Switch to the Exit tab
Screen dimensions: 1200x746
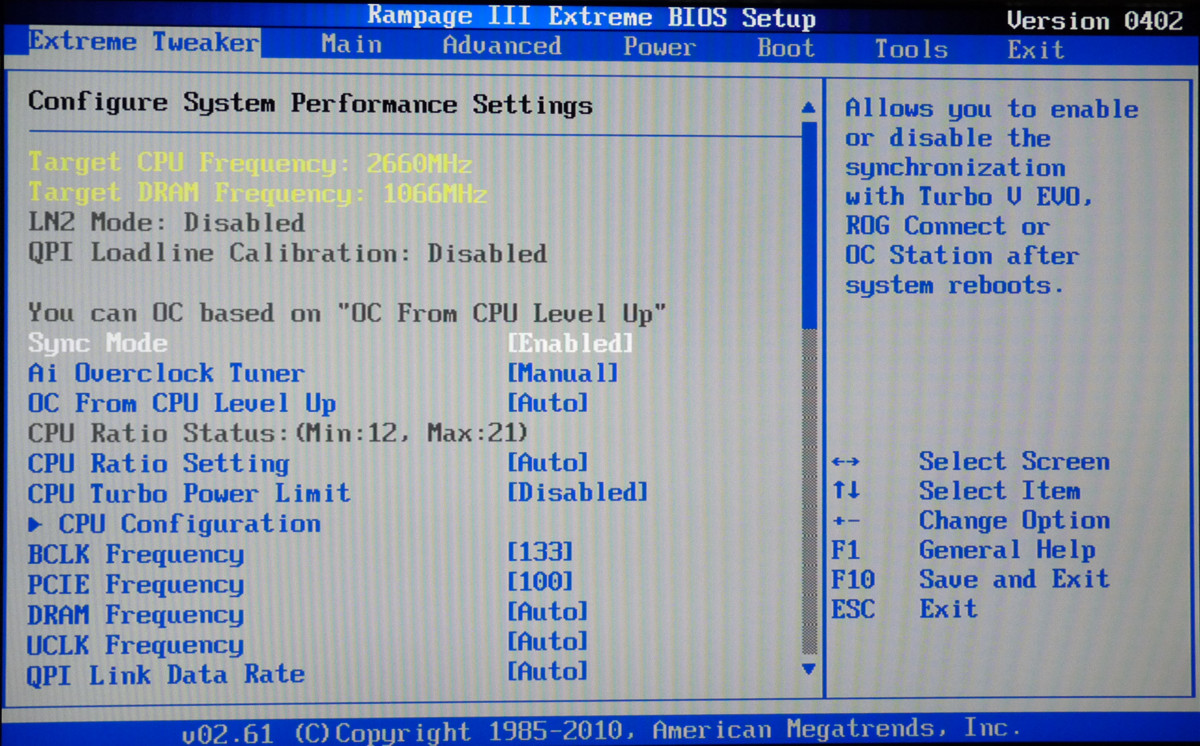(x=1036, y=50)
